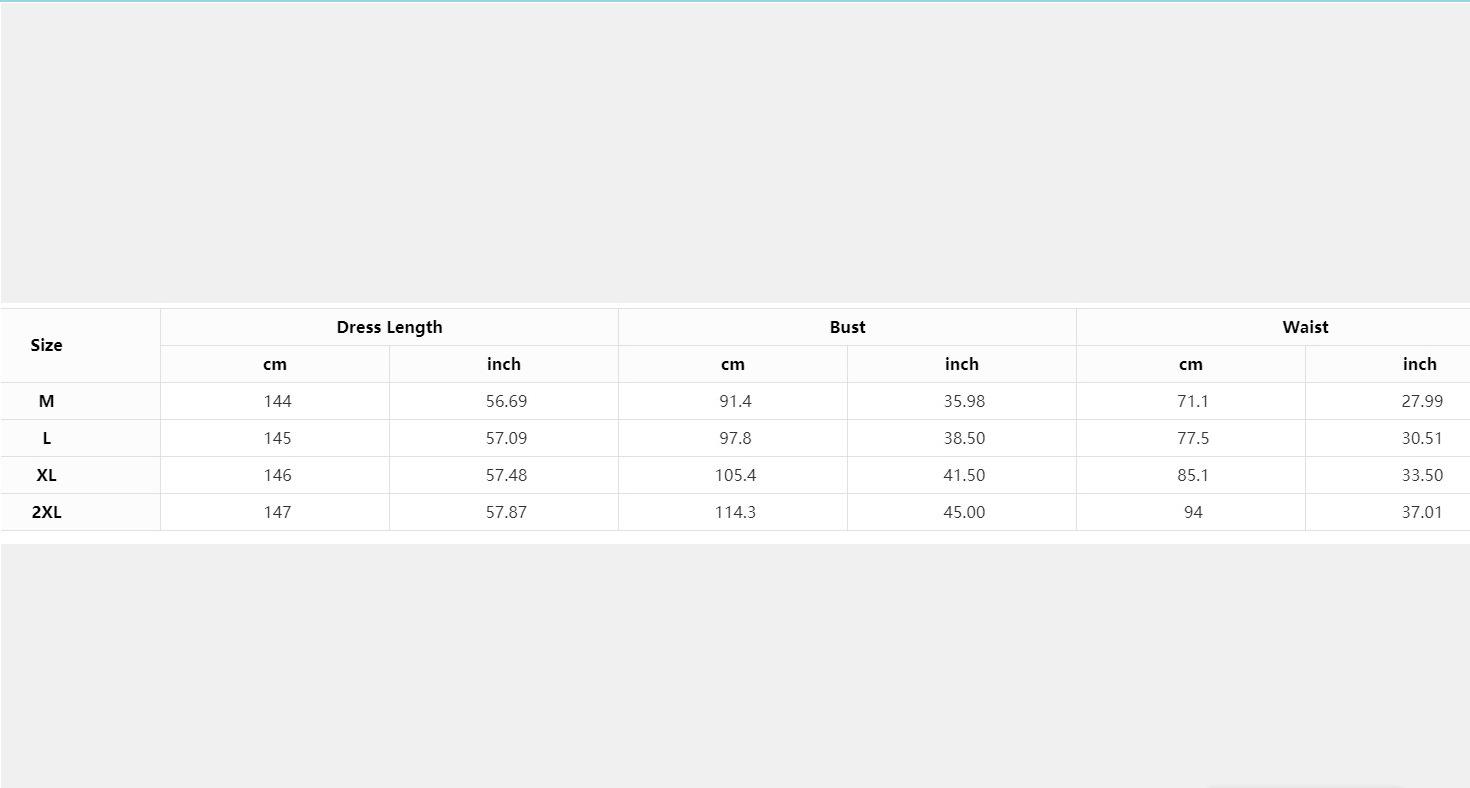
Task: Click the Bust header cell
Action: click(847, 327)
